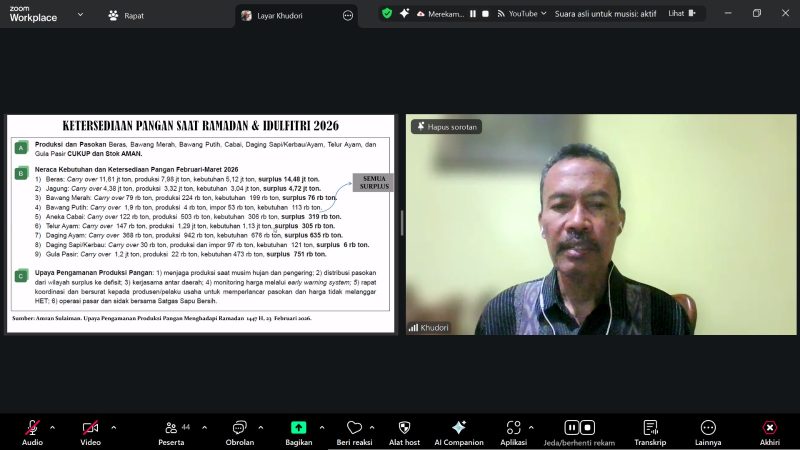Click the Lihat view button
The image size is (800, 450).
point(676,14)
